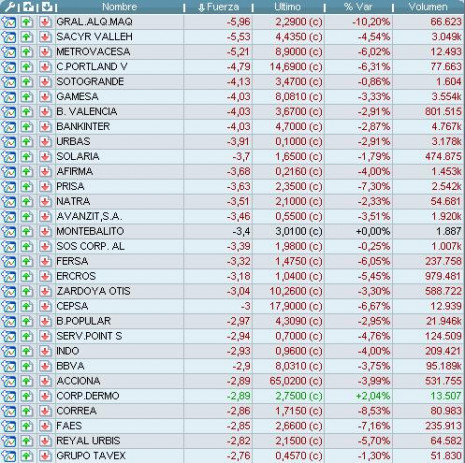This screenshot has height=463, width=465.
Task: Select the MONTEBALITO stock name
Action: (90, 231)
